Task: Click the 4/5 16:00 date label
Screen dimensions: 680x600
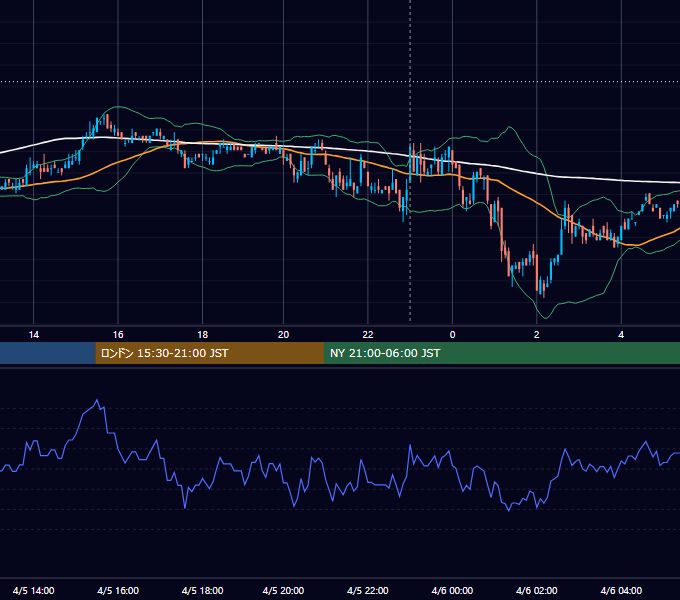Action: click(x=118, y=590)
